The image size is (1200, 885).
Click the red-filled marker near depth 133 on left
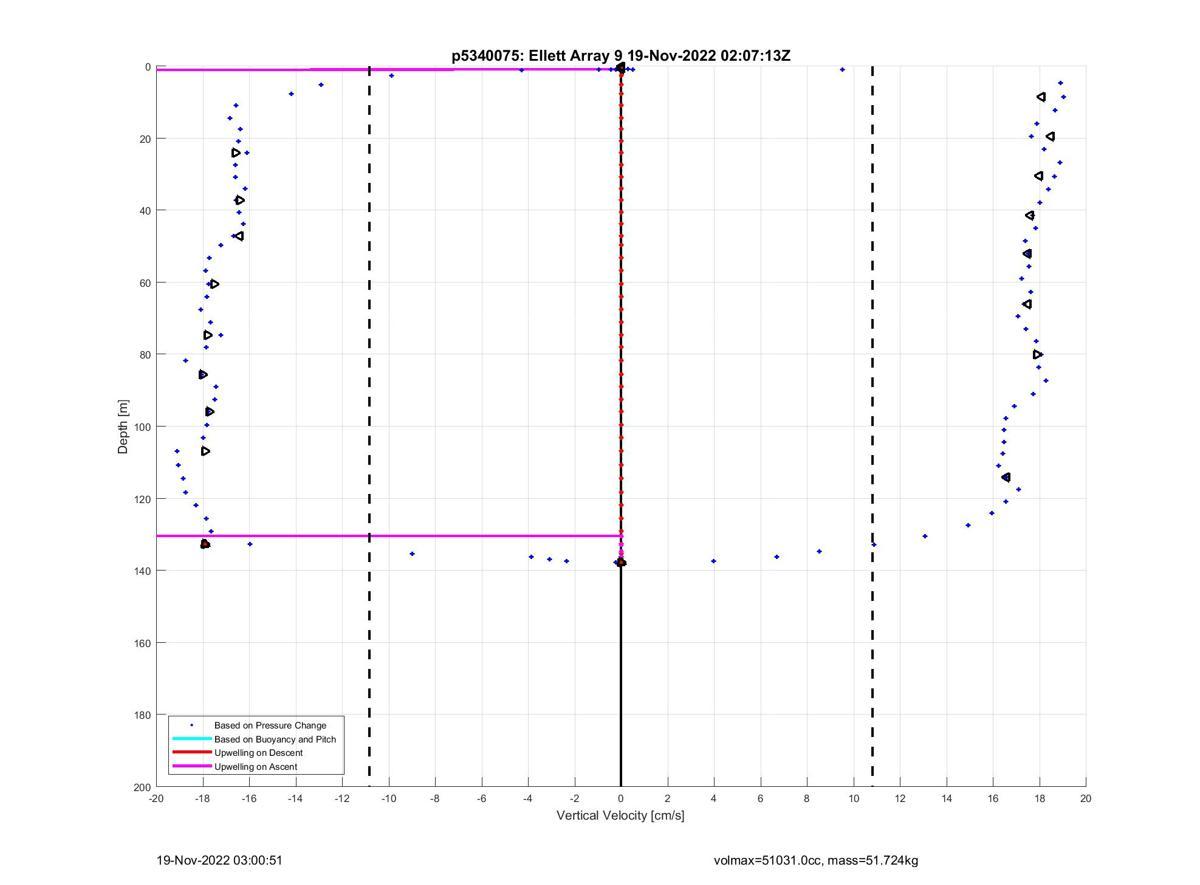(205, 544)
